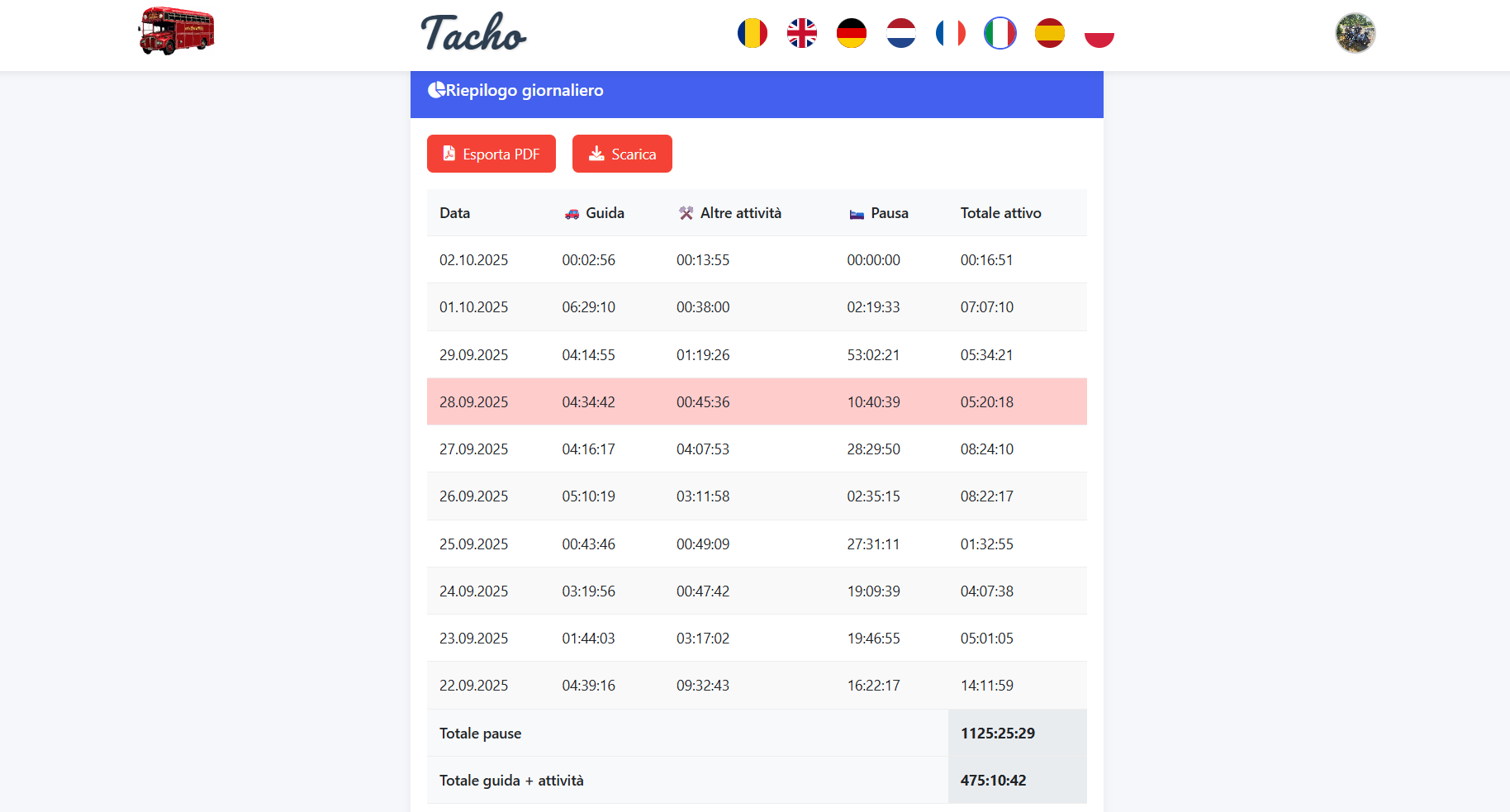
Task: Change language using Spanish flag
Action: tap(1049, 34)
